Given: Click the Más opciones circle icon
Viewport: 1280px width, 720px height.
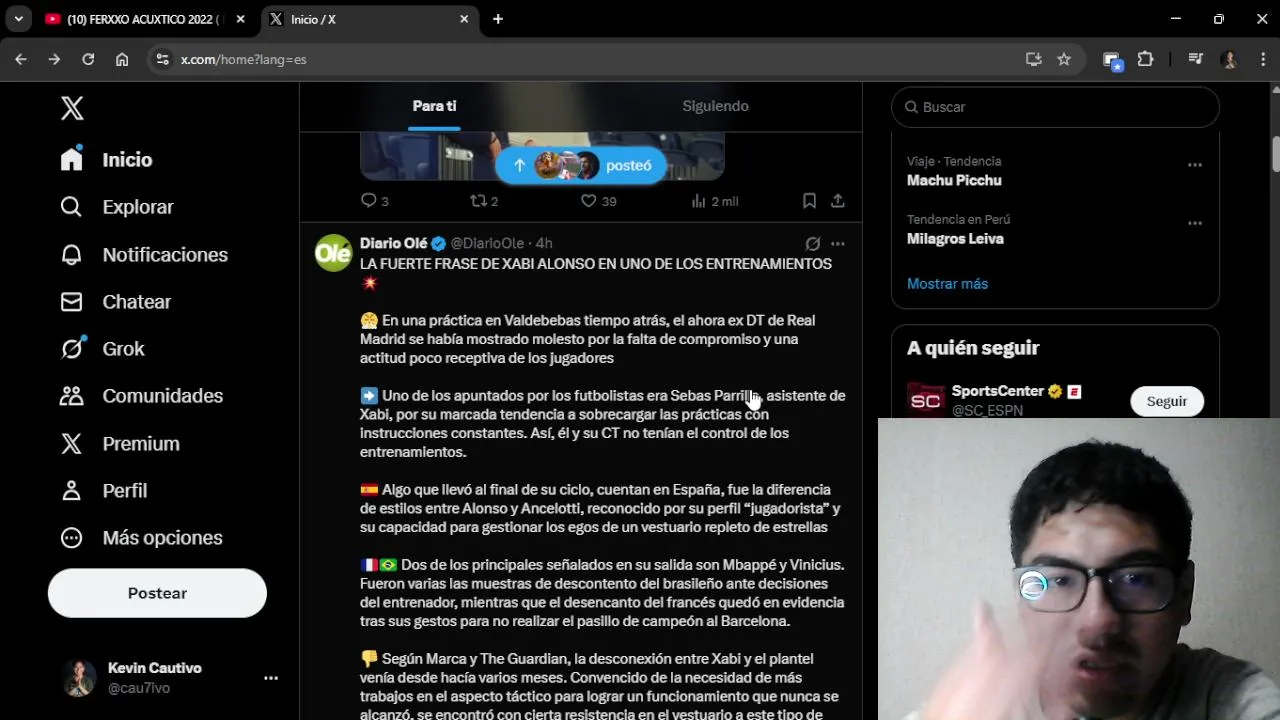Looking at the screenshot, I should pyautogui.click(x=71, y=538).
